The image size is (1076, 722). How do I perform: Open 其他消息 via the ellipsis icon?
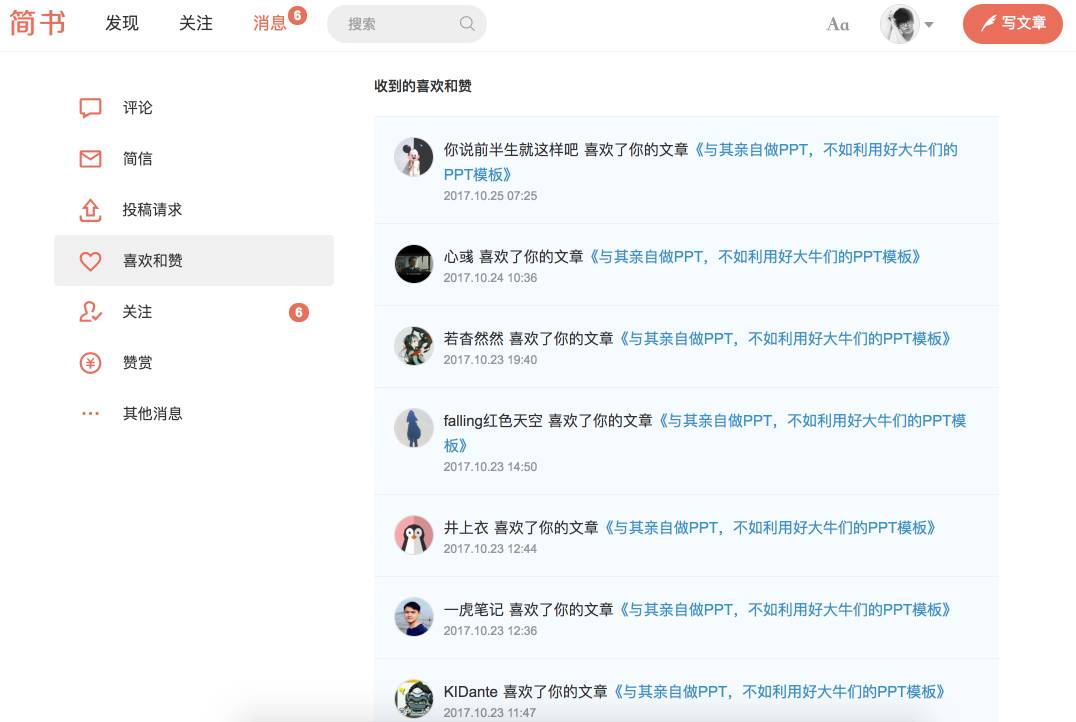[x=90, y=413]
